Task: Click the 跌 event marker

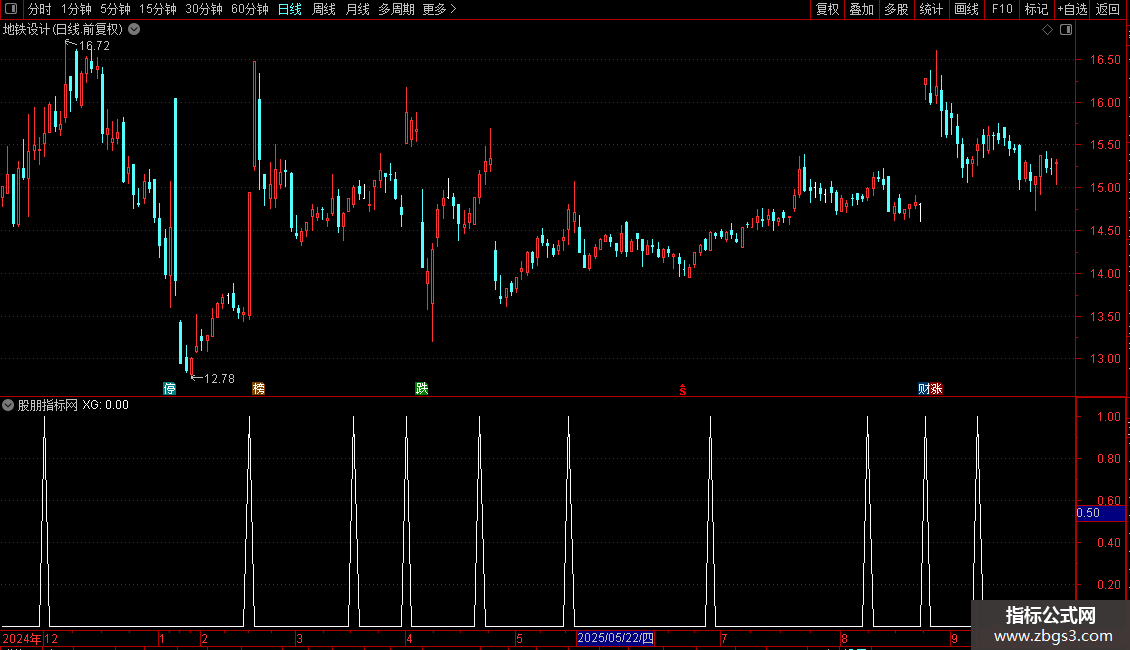Action: [422, 389]
